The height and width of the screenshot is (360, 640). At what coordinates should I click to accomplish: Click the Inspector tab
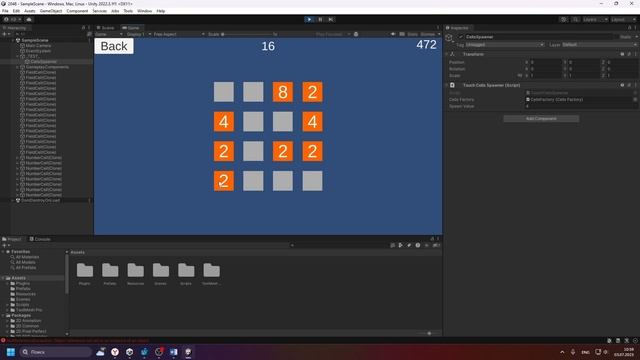[x=457, y=28]
